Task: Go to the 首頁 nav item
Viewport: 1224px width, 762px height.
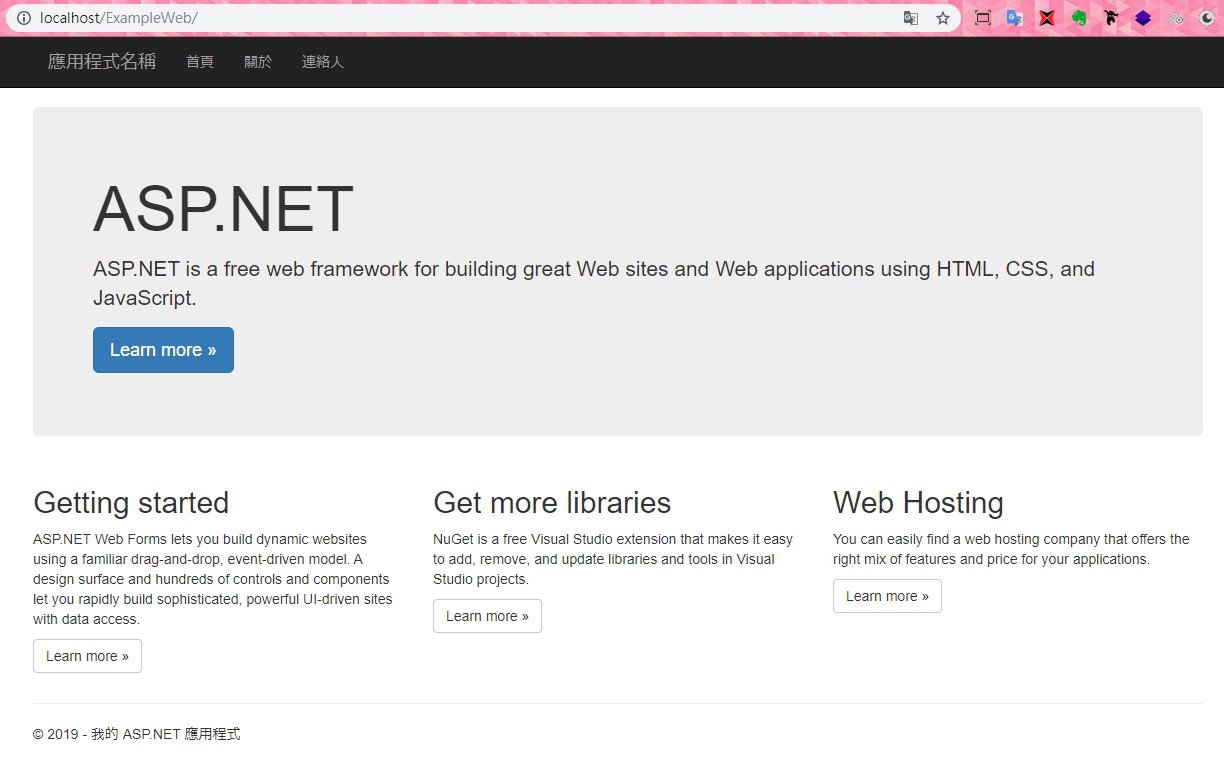Action: [x=200, y=62]
